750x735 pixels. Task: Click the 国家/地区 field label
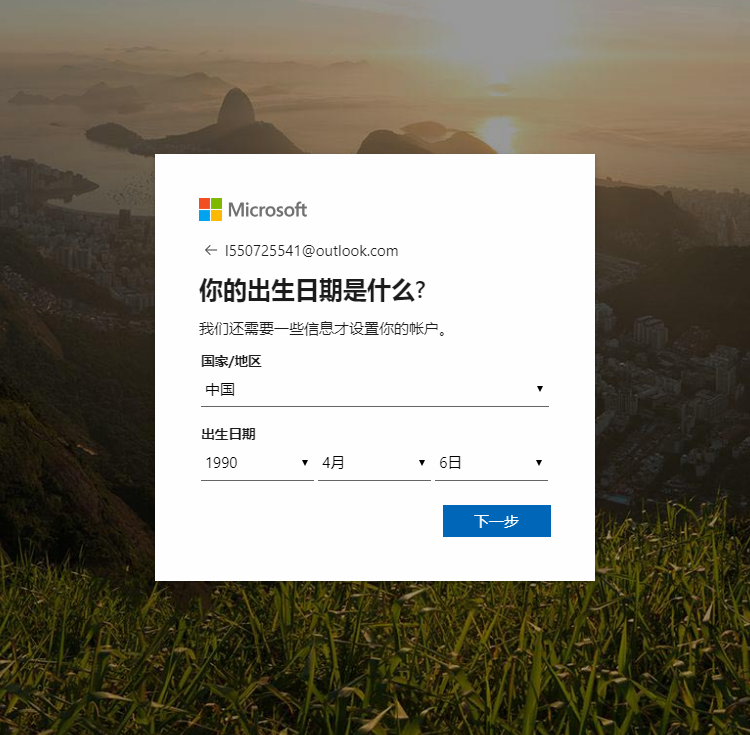coord(231,361)
